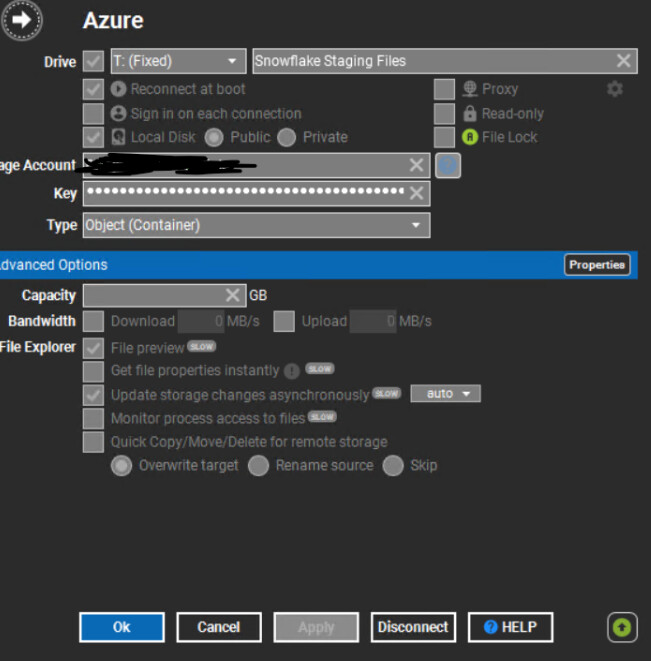The image size is (651, 661).
Task: Enable Upload bandwidth limit checkbox
Action: tap(284, 321)
